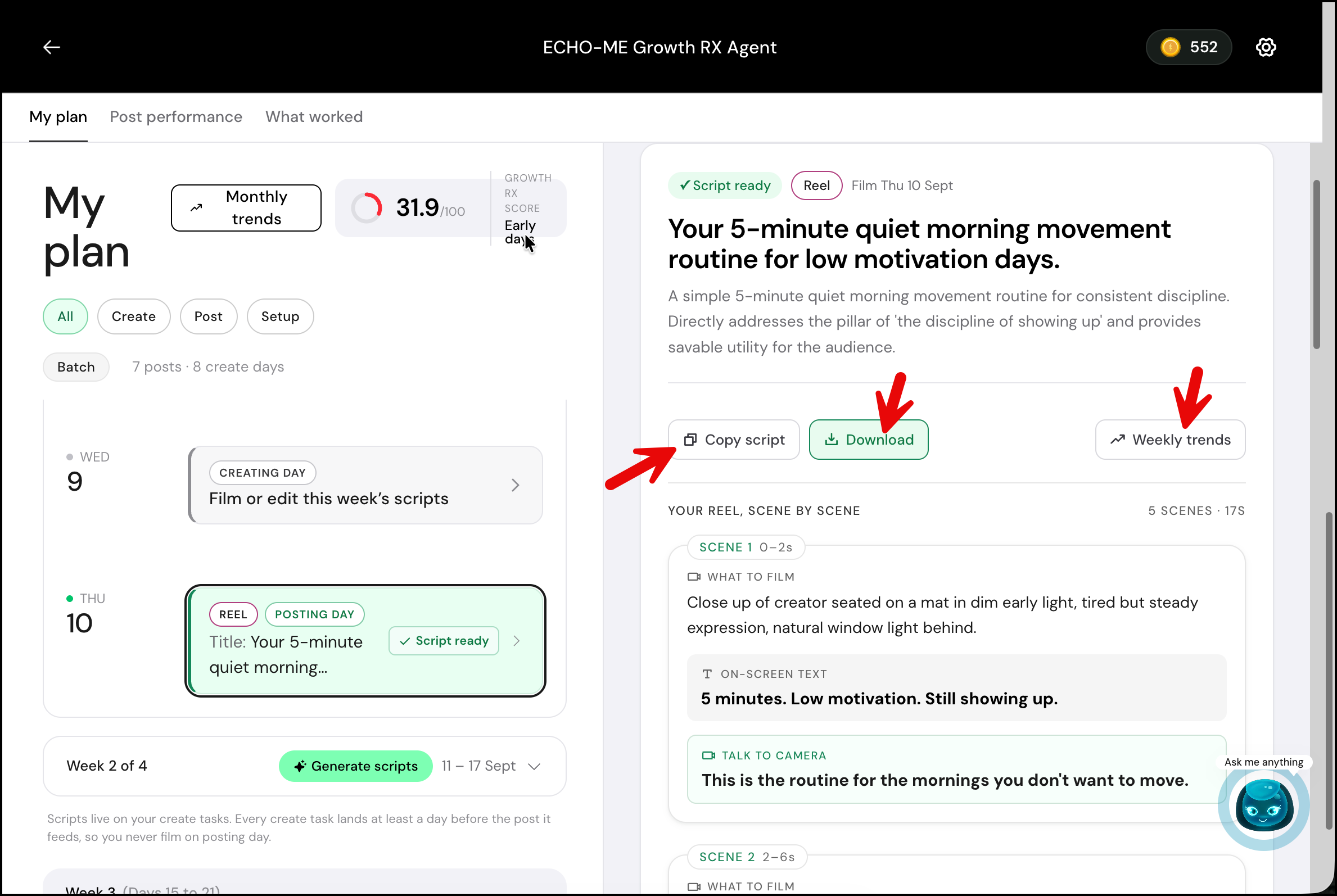This screenshot has height=896, width=1337.
Task: Click the Growth RX score progress ring
Action: click(x=367, y=208)
